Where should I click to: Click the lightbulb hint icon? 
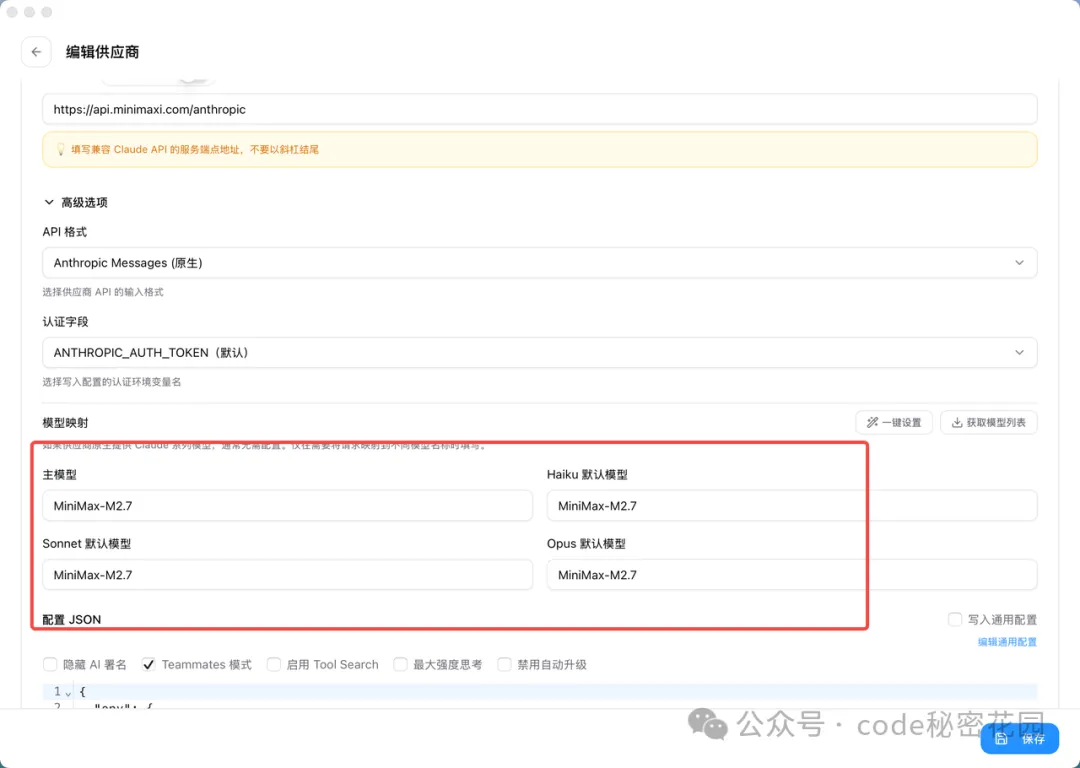pos(60,149)
